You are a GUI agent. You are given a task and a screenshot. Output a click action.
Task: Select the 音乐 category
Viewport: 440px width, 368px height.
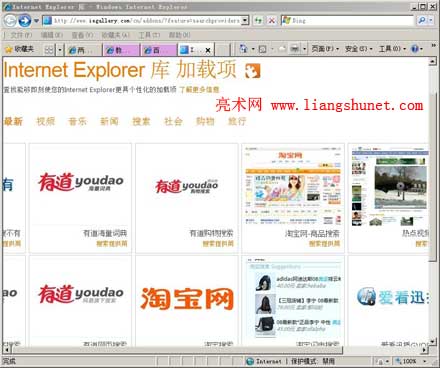(77, 121)
